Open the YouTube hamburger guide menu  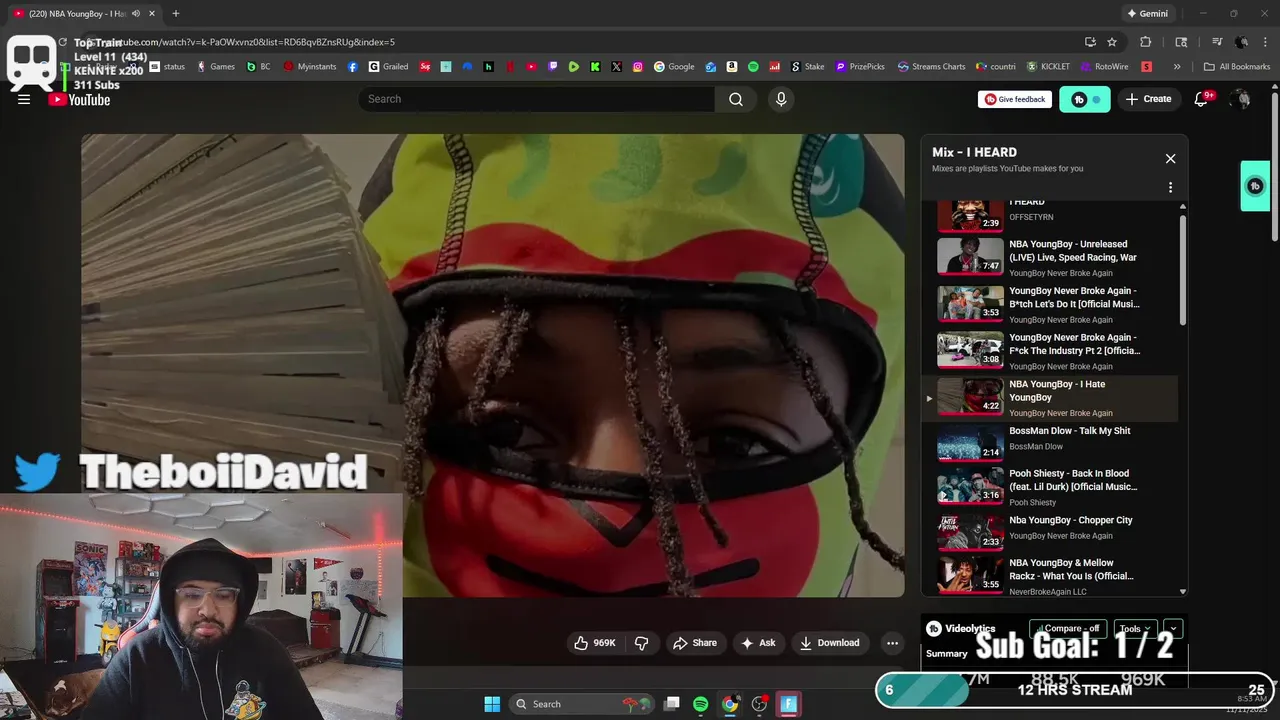tap(24, 99)
